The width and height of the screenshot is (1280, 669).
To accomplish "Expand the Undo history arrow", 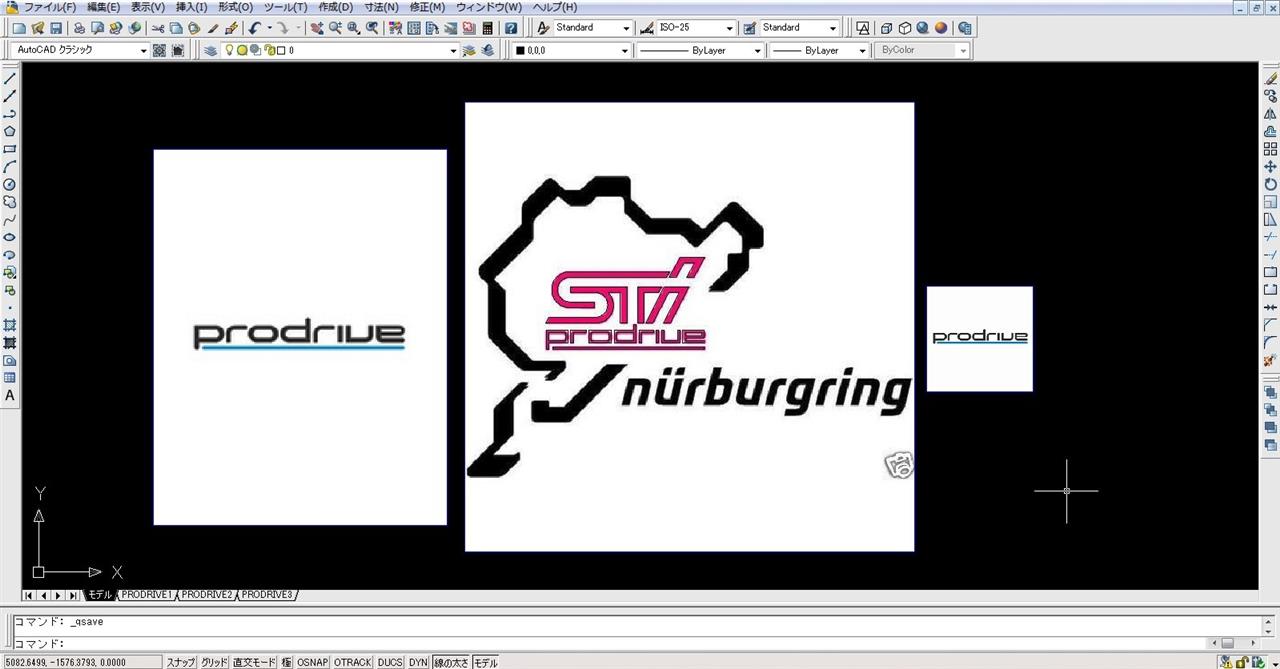I will tap(269, 28).
